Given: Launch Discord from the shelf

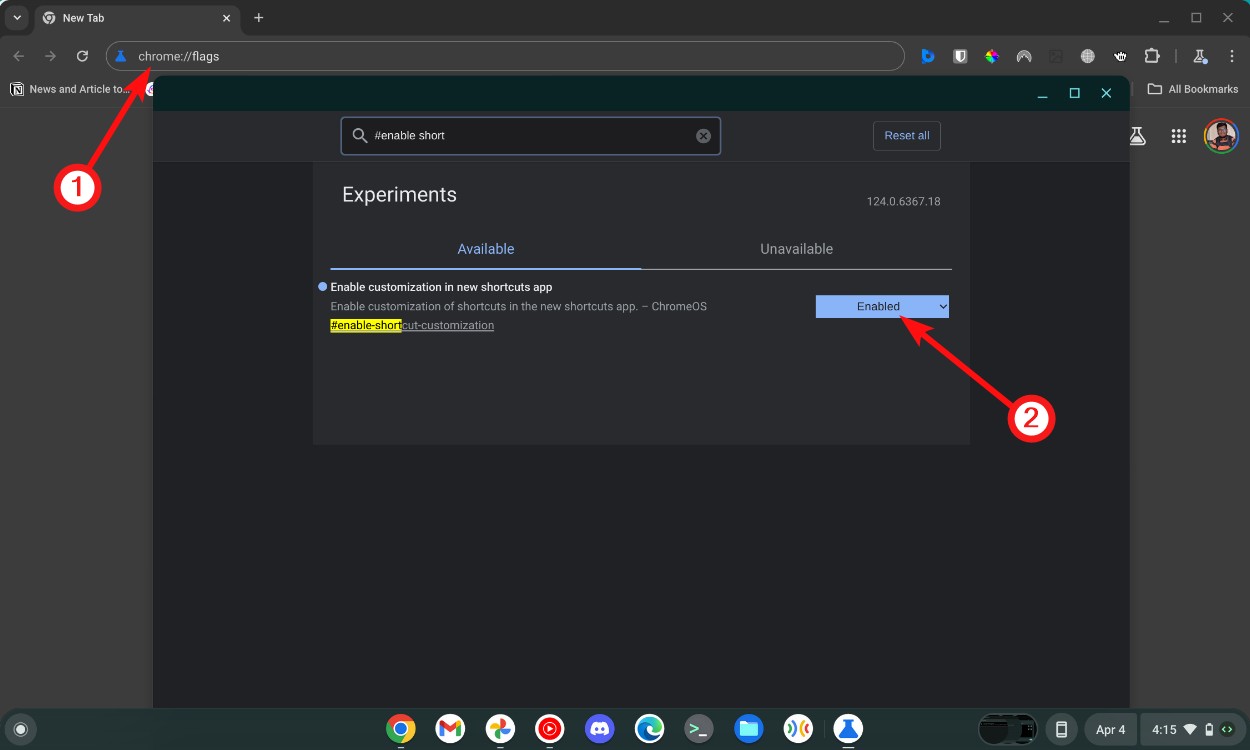Looking at the screenshot, I should (x=599, y=729).
